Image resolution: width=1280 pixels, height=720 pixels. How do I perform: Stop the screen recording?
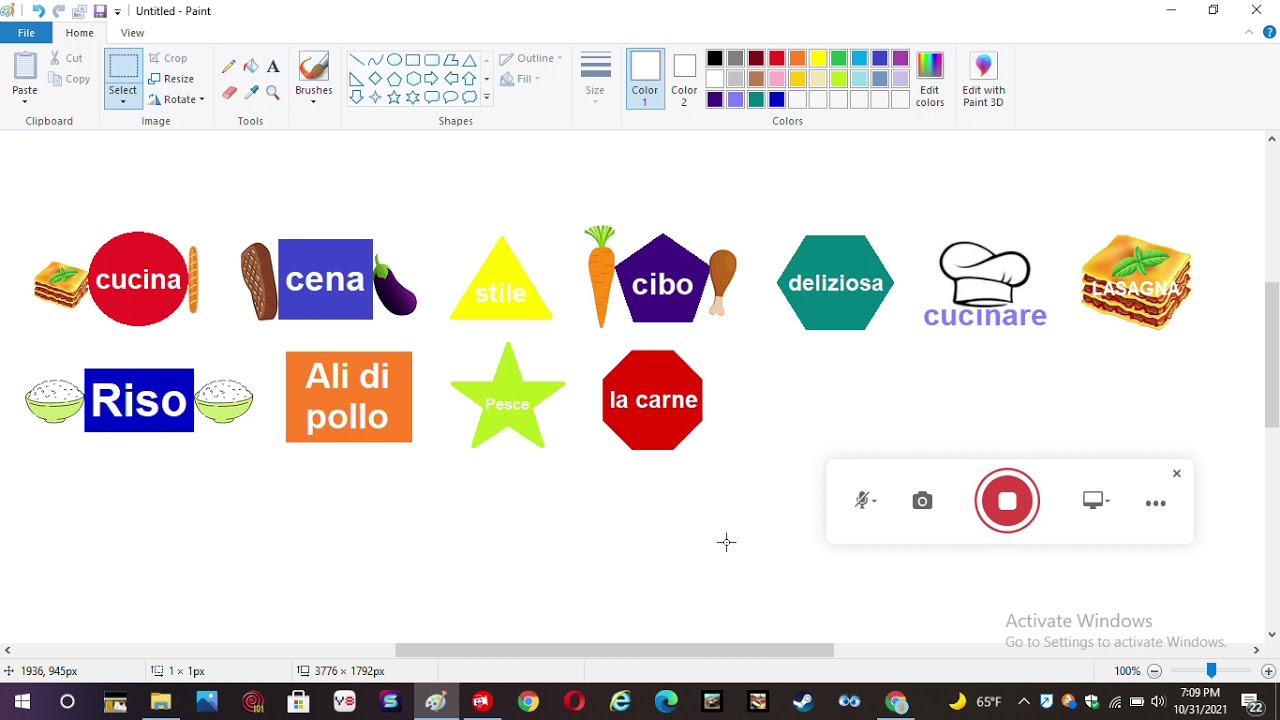click(1007, 501)
